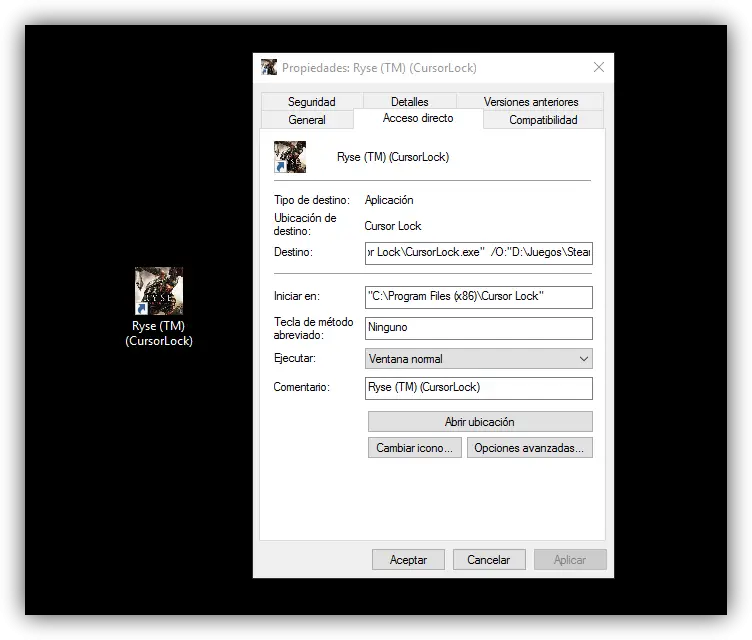Viewport: 752px width, 640px height.
Task: Click the Ryse icon in the dialog title bar
Action: click(x=269, y=67)
